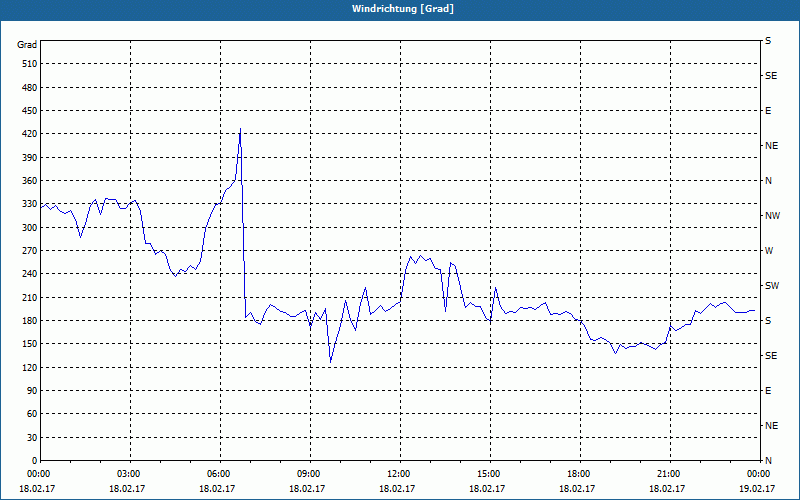Screen dimensions: 800x500
Task: Choose the 180 degree axis label
Action: 30,321
